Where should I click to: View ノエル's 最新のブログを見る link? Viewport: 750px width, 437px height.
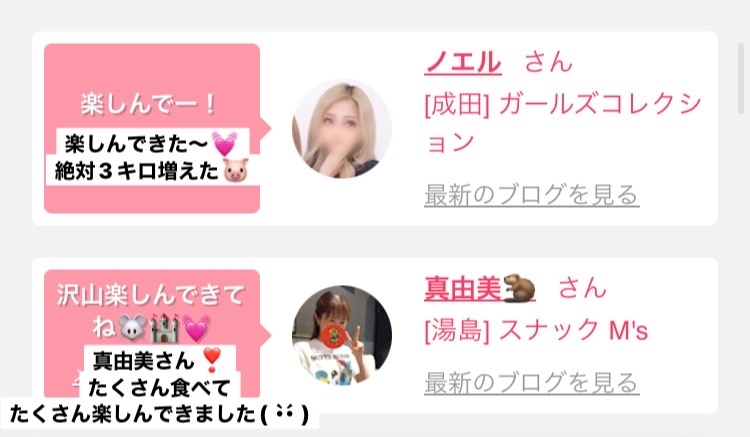click(x=532, y=195)
